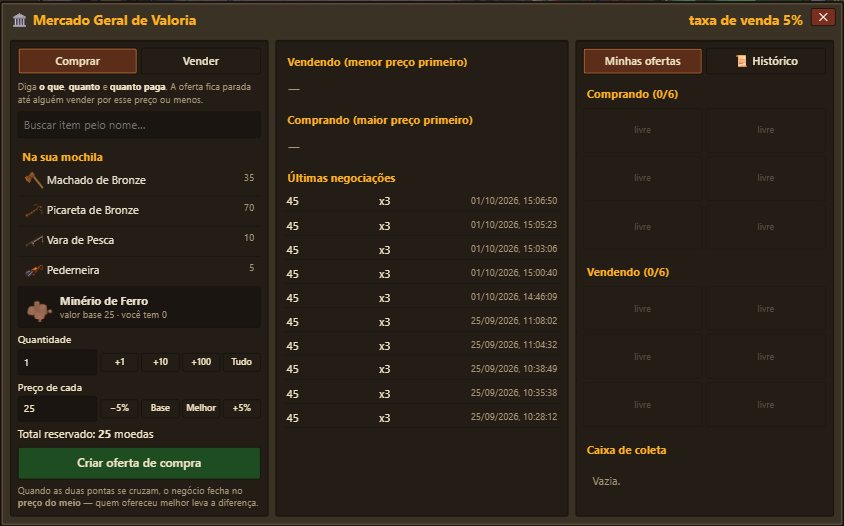Click the trade dated 01/10/2026, 15:06:50
The height and width of the screenshot is (526, 844).
pyautogui.click(x=421, y=201)
